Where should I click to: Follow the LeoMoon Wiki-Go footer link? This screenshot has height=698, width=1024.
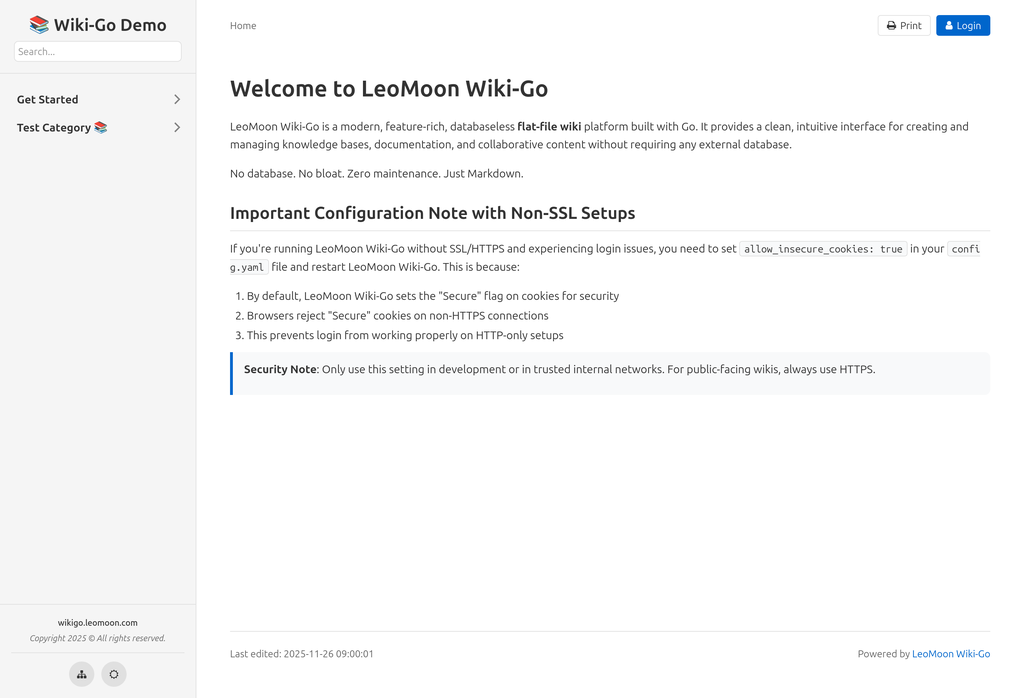(x=950, y=654)
